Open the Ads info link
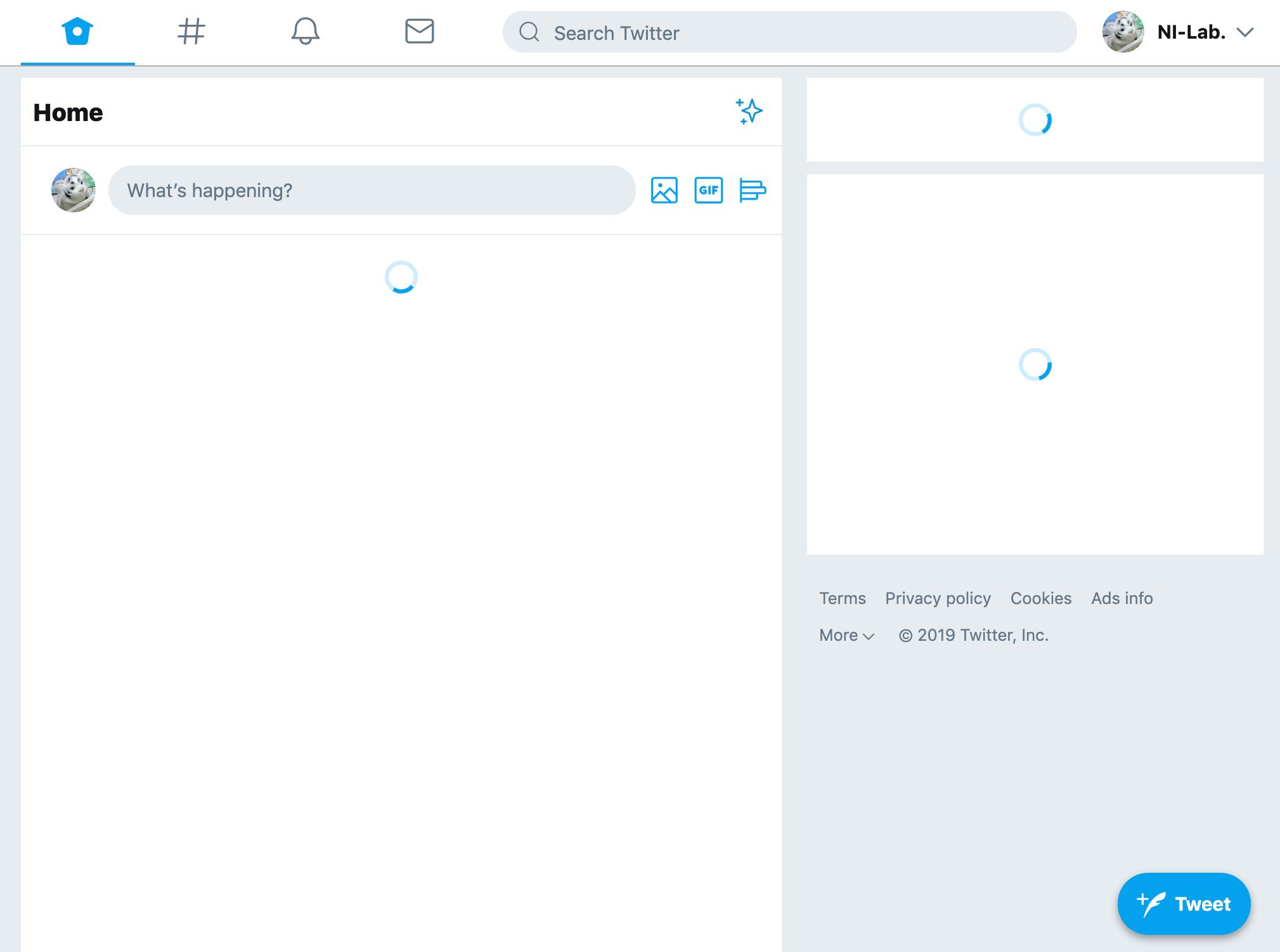 tap(1122, 598)
